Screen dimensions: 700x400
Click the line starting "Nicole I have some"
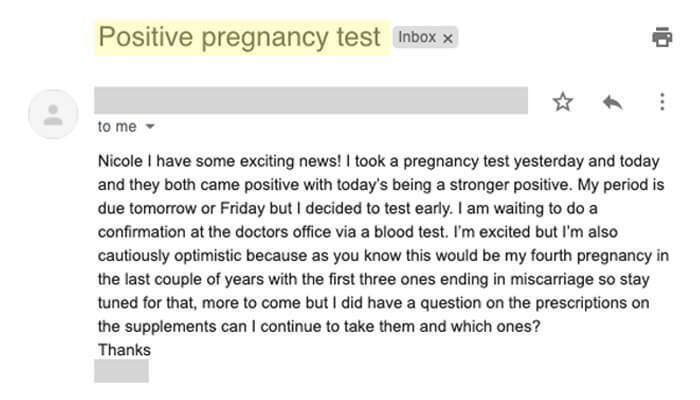[379, 161]
